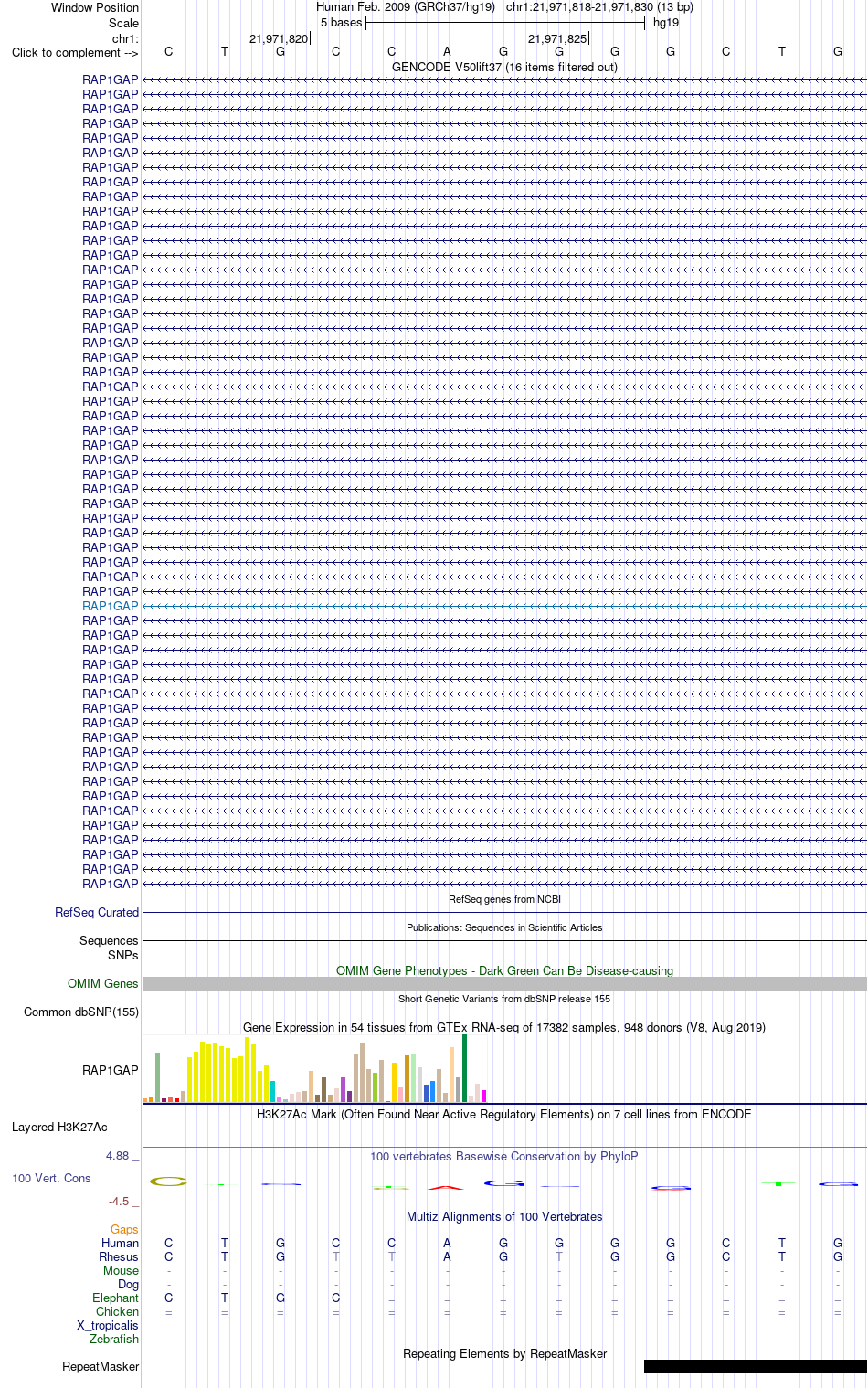Click the "Click to complement -->" label
Viewport: 868px width, 1388px height.
pos(75,52)
